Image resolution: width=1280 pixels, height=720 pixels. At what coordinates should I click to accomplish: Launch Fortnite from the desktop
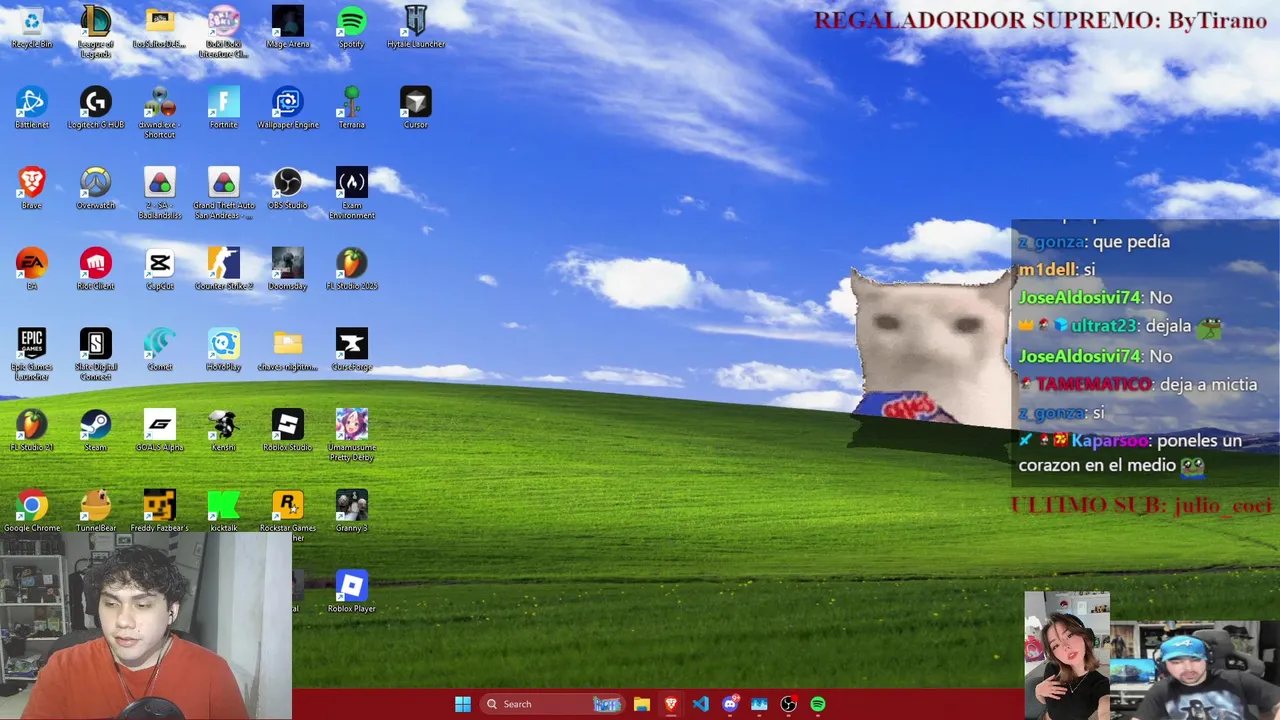tap(224, 108)
